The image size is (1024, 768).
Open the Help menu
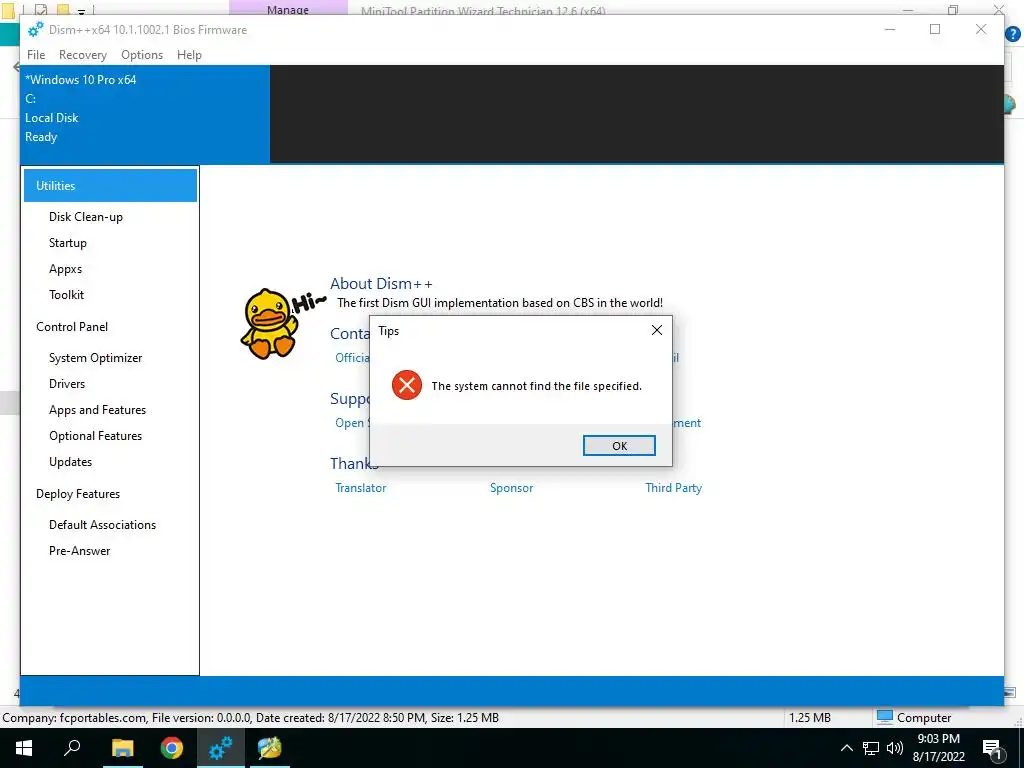189,55
